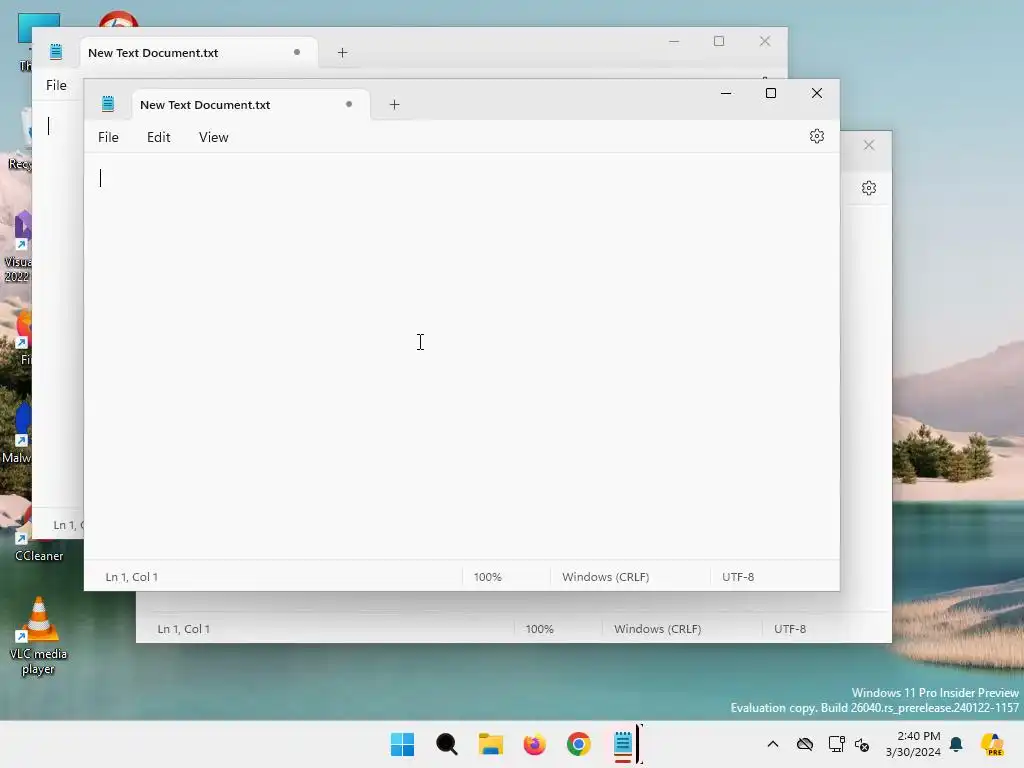Open Settings gear in rear right Notepad window
This screenshot has height=768, width=1024.
click(x=869, y=188)
